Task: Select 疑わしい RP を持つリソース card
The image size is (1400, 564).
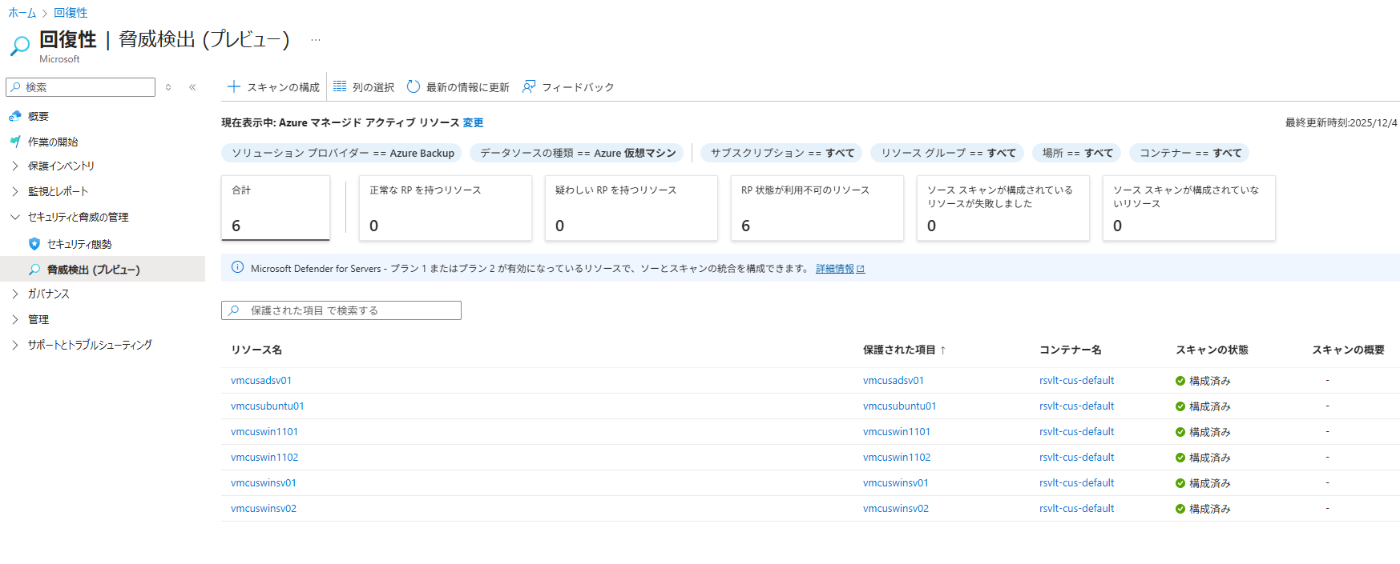Action: click(x=631, y=208)
